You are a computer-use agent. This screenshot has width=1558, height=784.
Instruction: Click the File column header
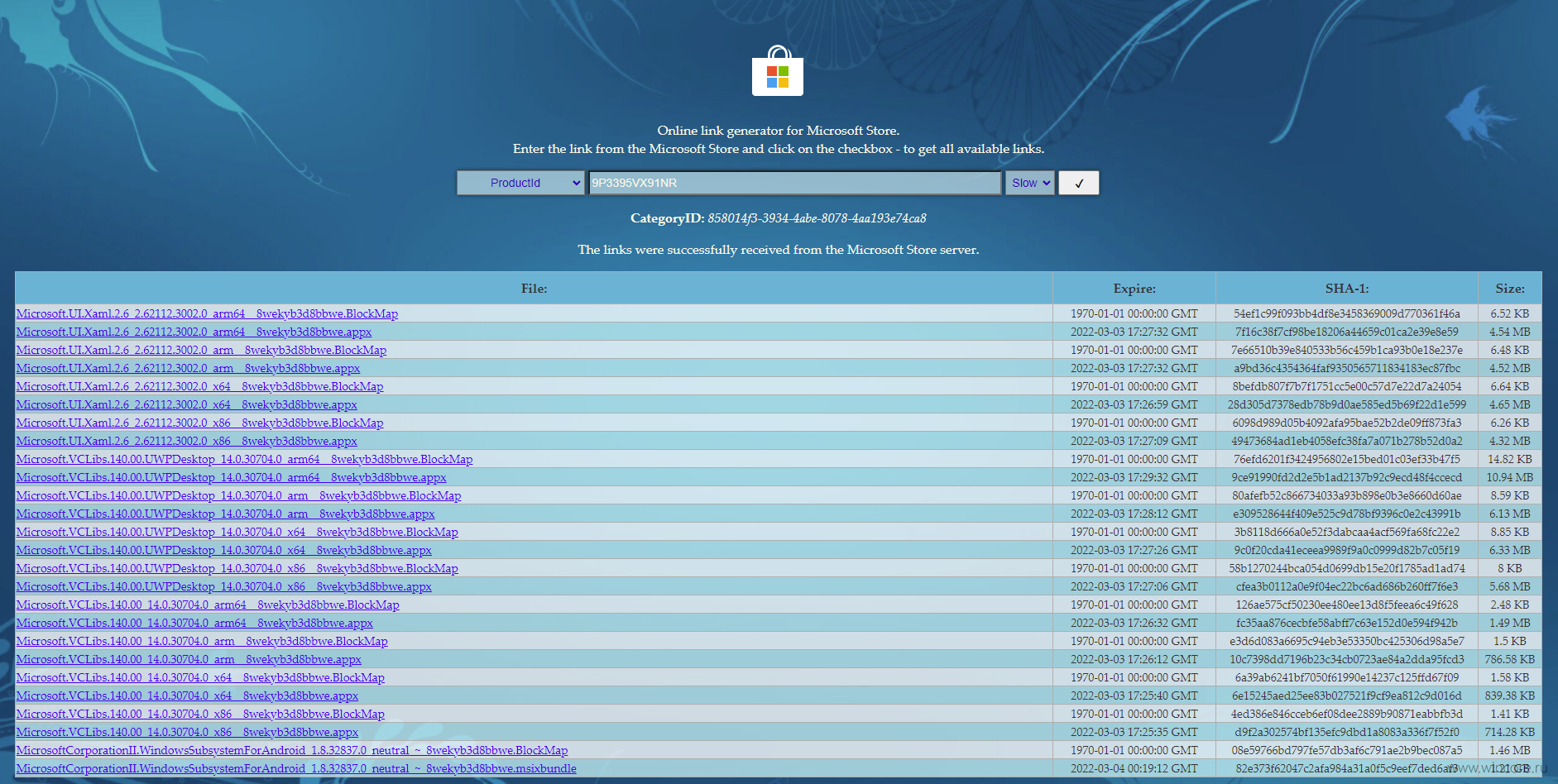(x=534, y=289)
